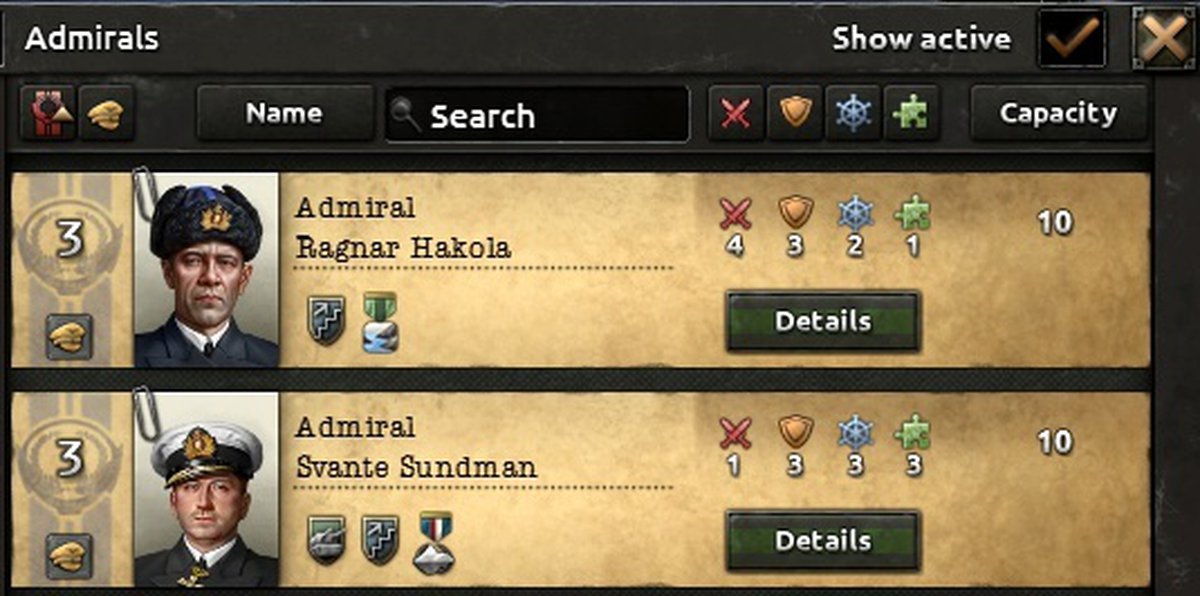
Task: Click the attack skill sort icon
Action: pyautogui.click(x=736, y=113)
